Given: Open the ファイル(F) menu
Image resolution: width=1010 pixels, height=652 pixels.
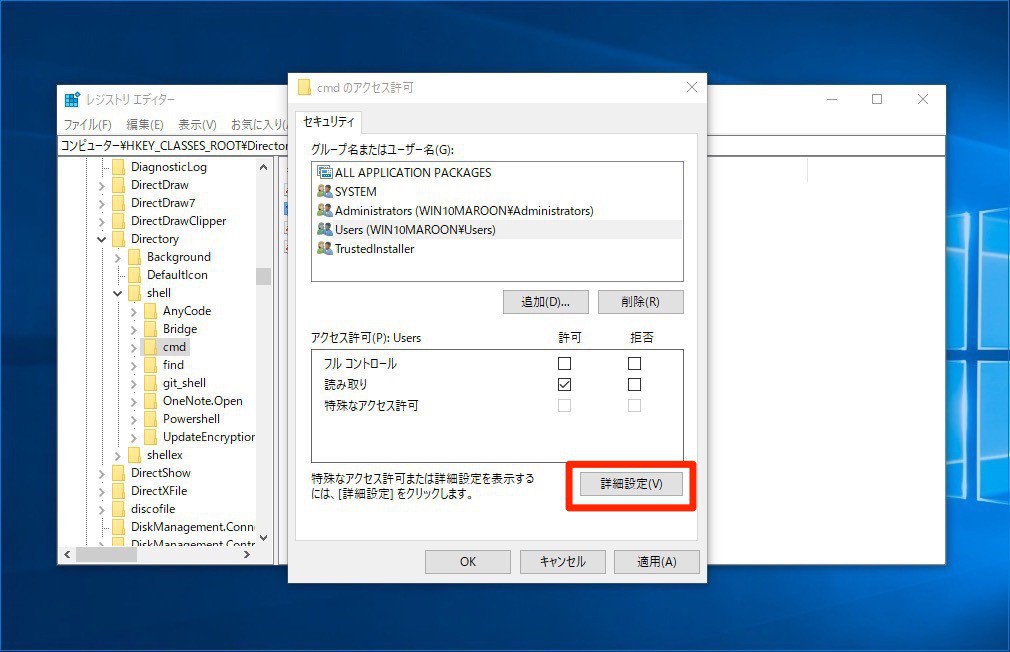Looking at the screenshot, I should point(88,124).
